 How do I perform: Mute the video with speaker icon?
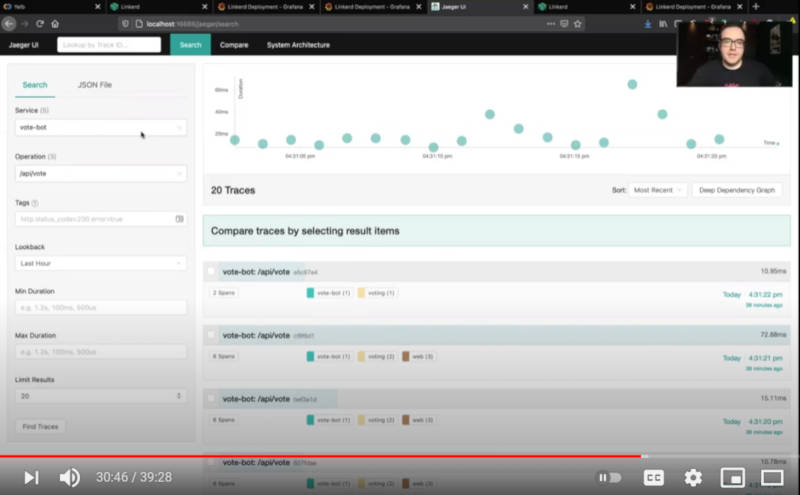coord(69,478)
